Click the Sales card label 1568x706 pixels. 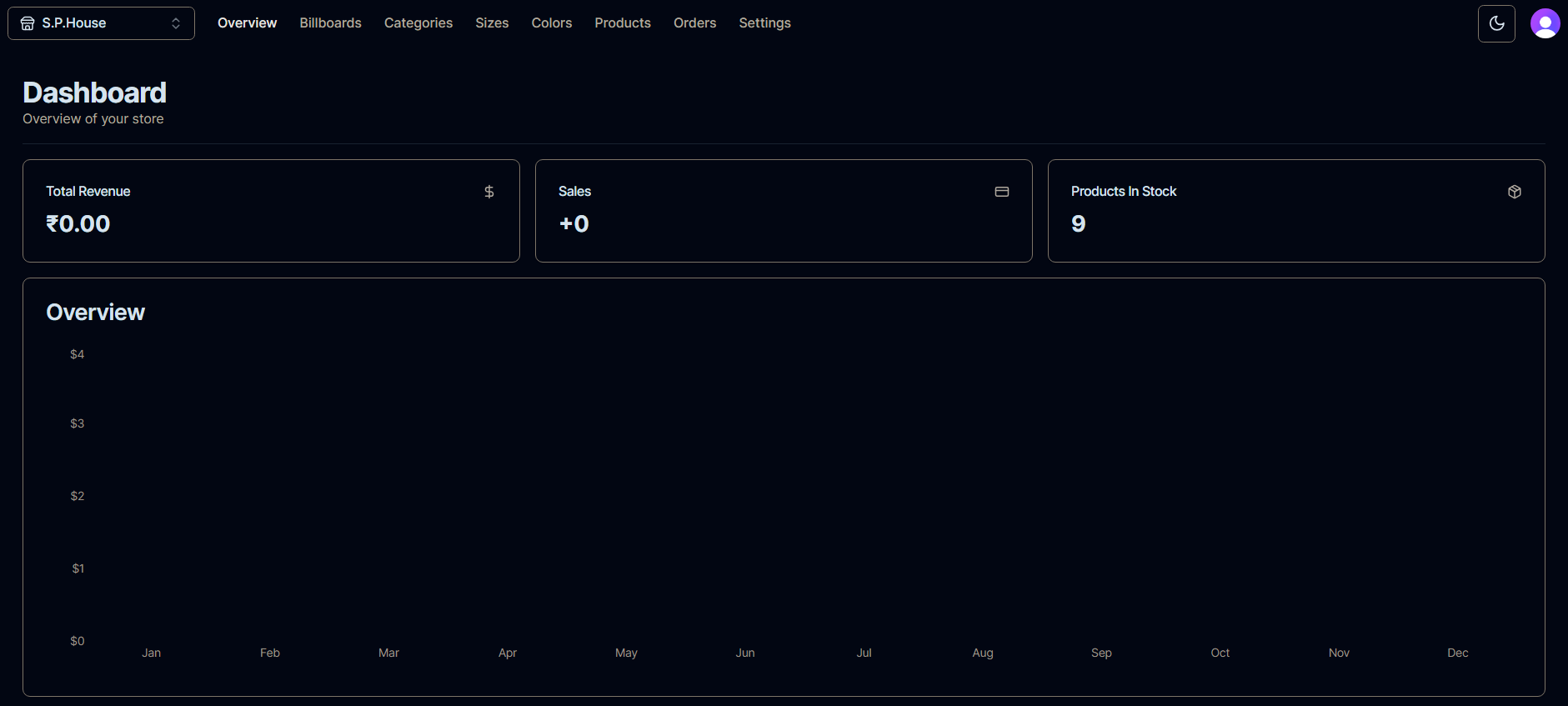pyautogui.click(x=574, y=192)
